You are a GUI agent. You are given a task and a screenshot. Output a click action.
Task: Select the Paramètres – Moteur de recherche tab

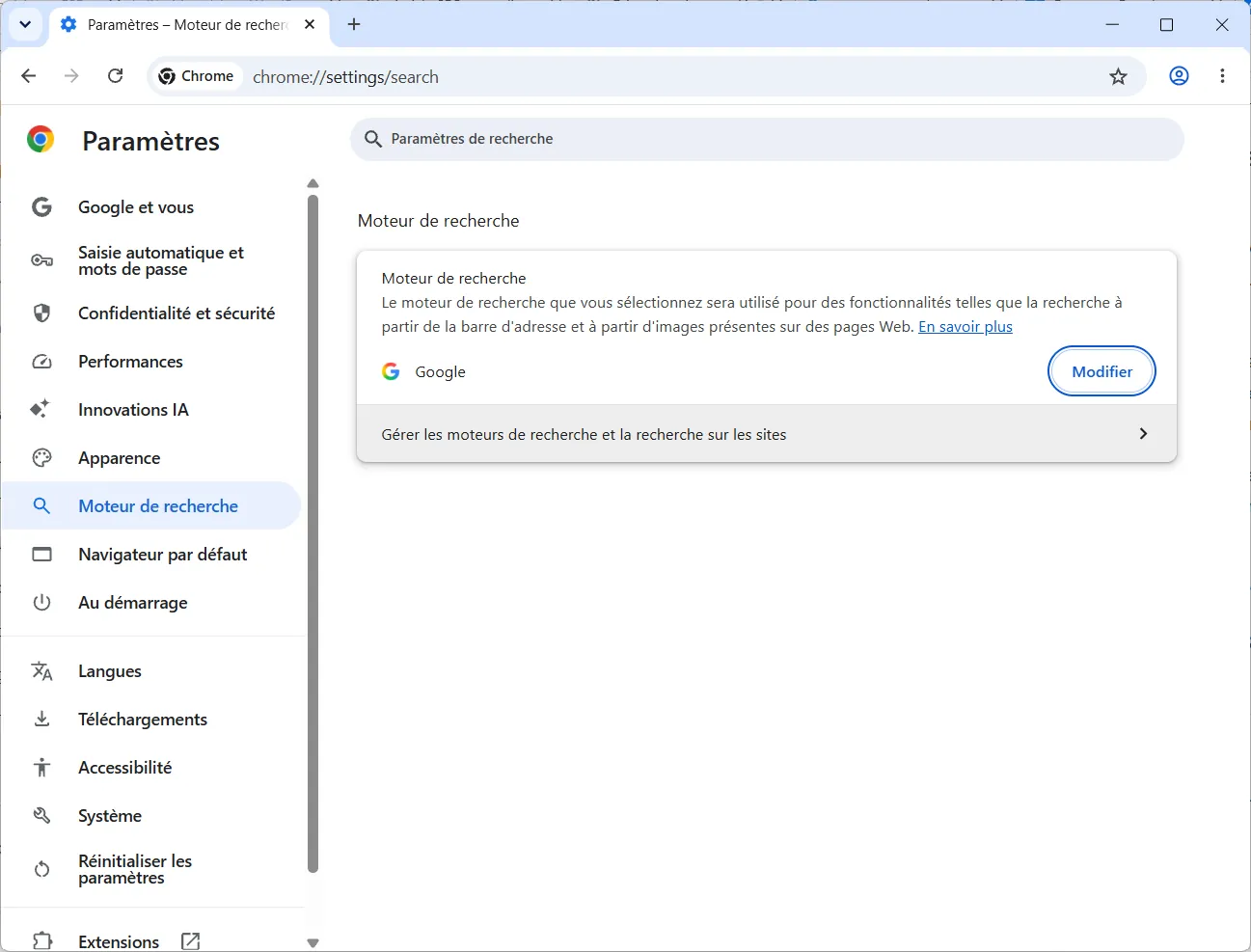pos(188,25)
